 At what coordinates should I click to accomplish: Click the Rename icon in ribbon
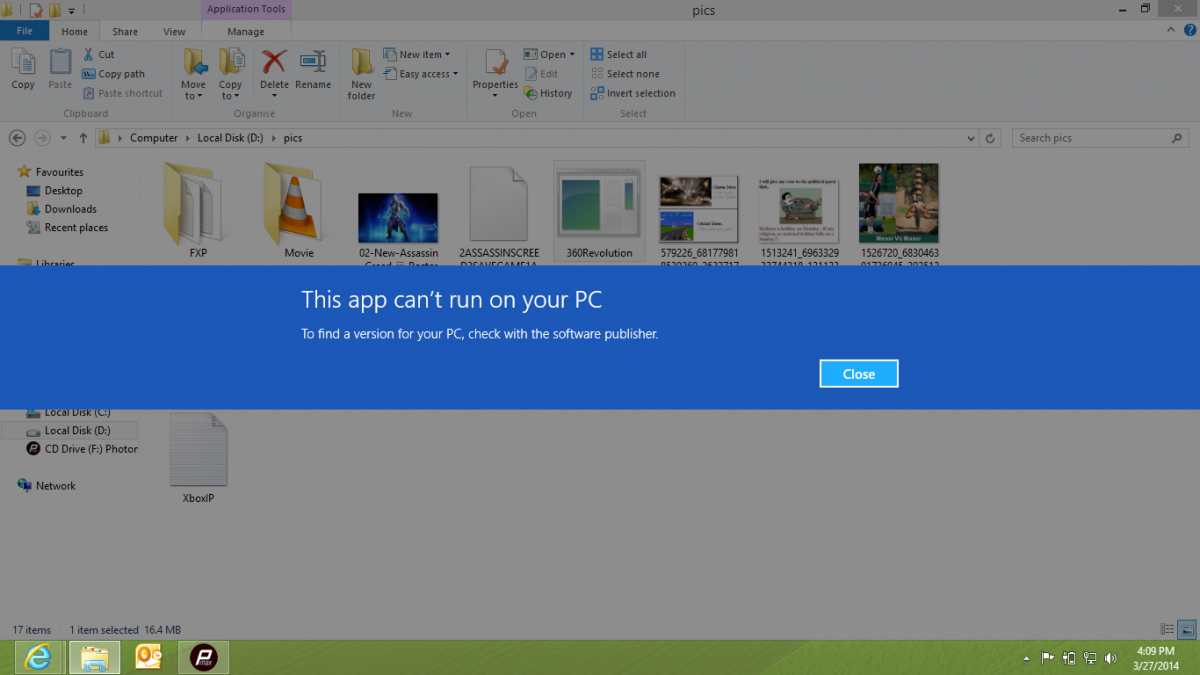pyautogui.click(x=313, y=64)
